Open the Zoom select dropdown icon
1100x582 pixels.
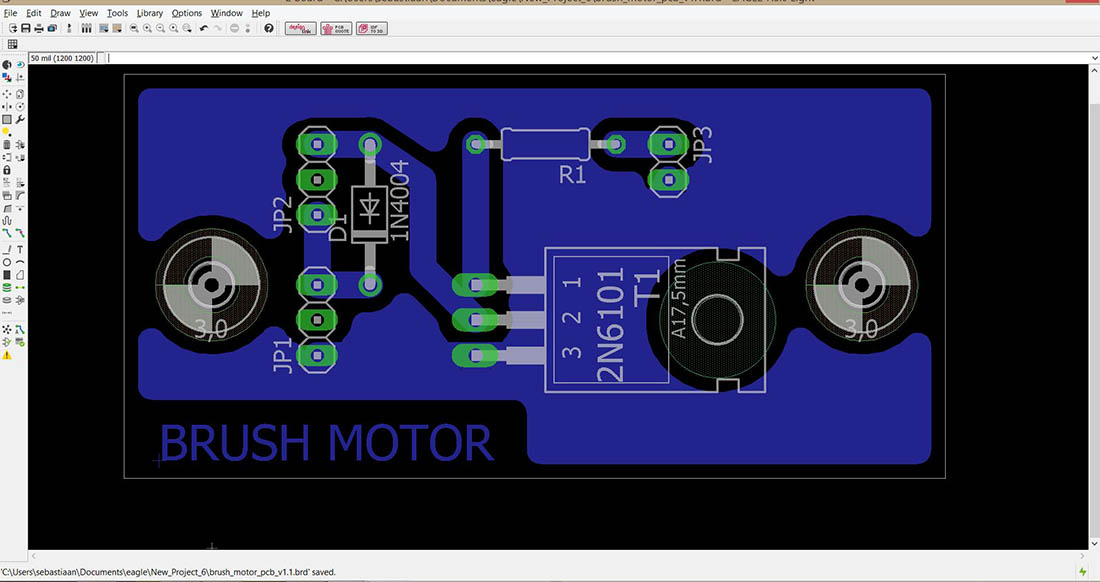pyautogui.click(x=187, y=28)
